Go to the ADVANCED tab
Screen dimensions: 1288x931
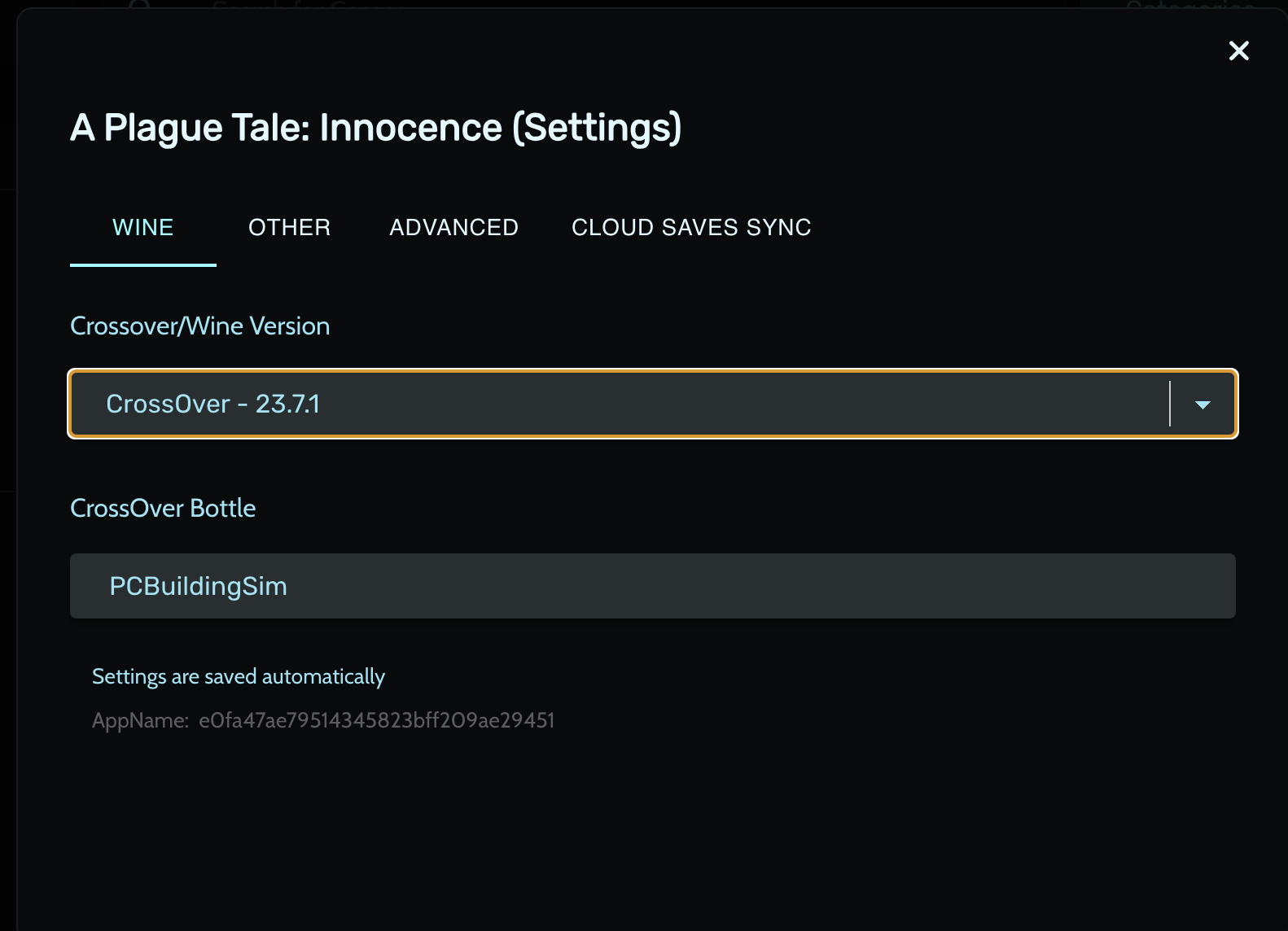[453, 227]
